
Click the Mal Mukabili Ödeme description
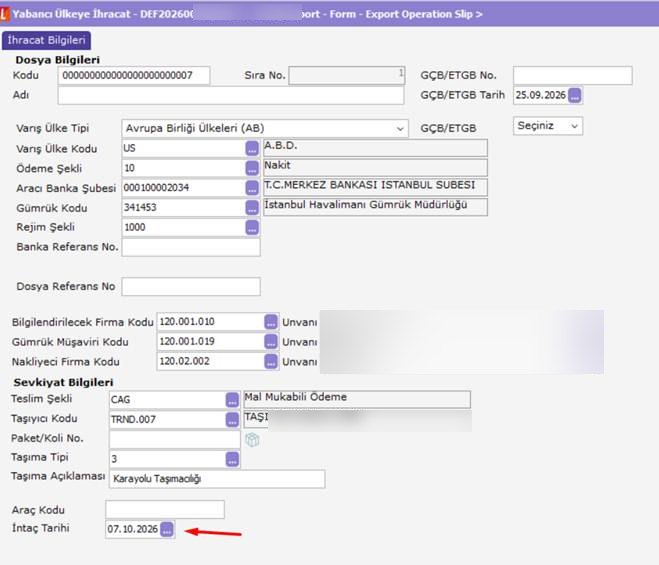coord(357,399)
